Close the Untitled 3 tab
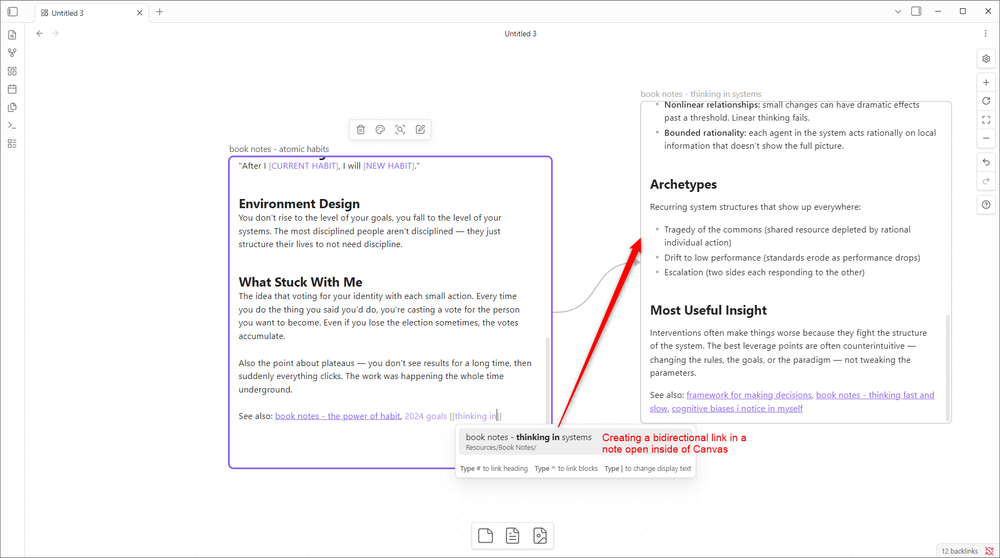The height and width of the screenshot is (558, 1000). click(140, 13)
